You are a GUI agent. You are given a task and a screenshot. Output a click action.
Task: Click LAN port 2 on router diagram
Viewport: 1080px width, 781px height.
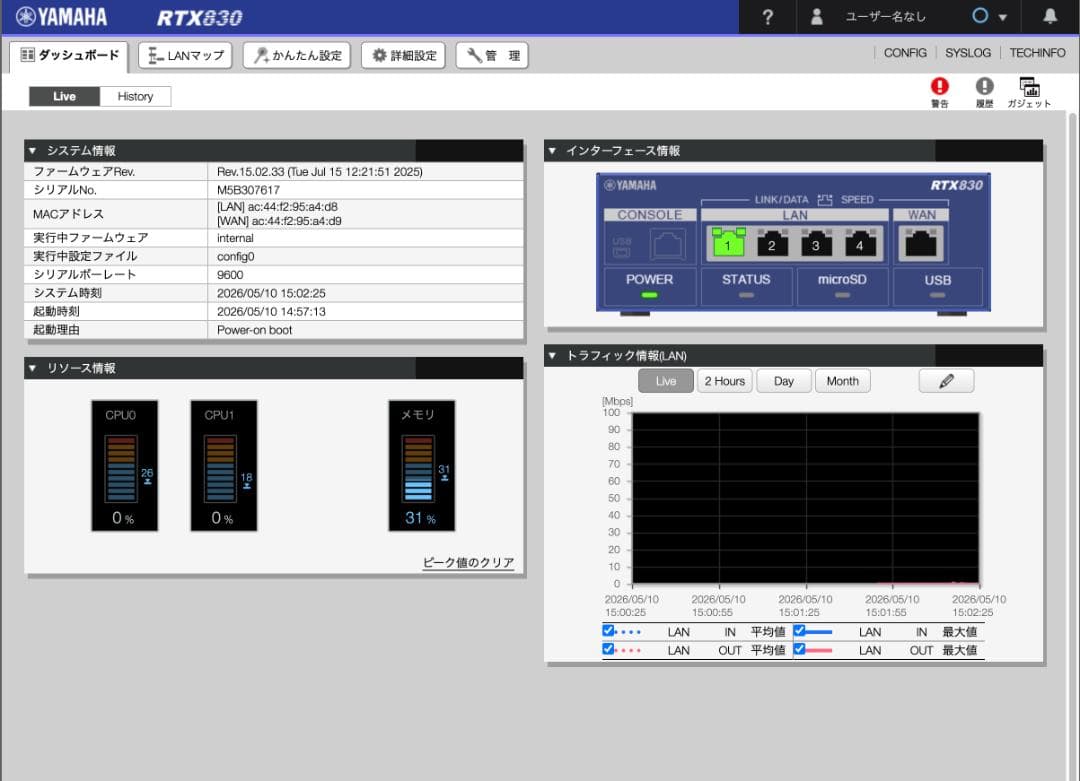pyautogui.click(x=772, y=242)
